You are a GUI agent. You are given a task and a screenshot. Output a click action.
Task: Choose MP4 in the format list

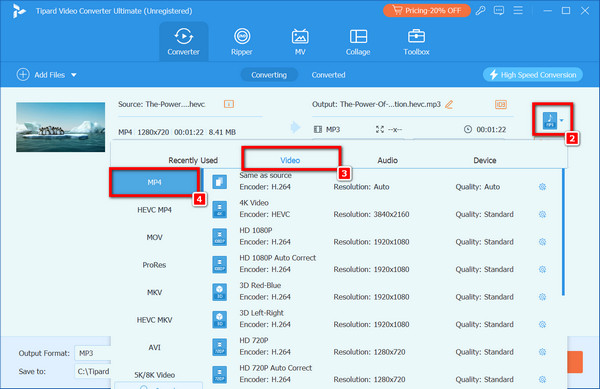click(155, 182)
